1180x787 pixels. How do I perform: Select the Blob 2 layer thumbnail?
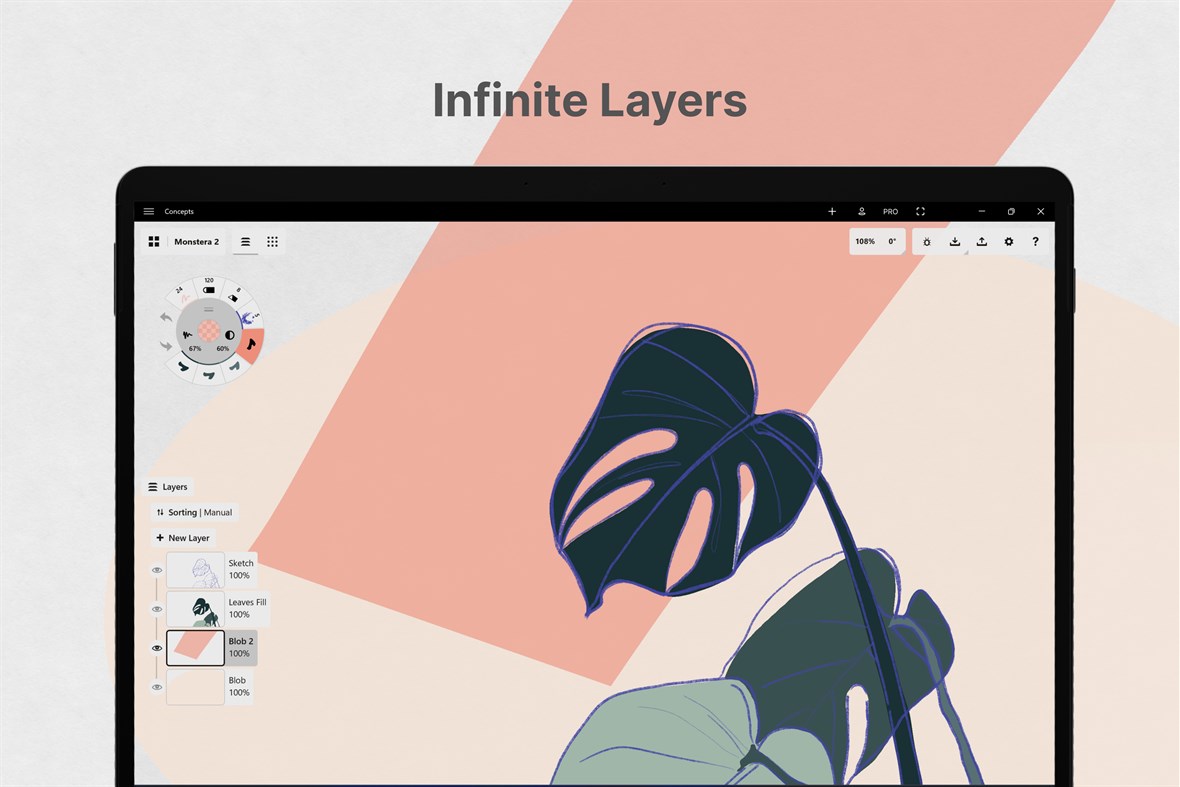click(195, 648)
